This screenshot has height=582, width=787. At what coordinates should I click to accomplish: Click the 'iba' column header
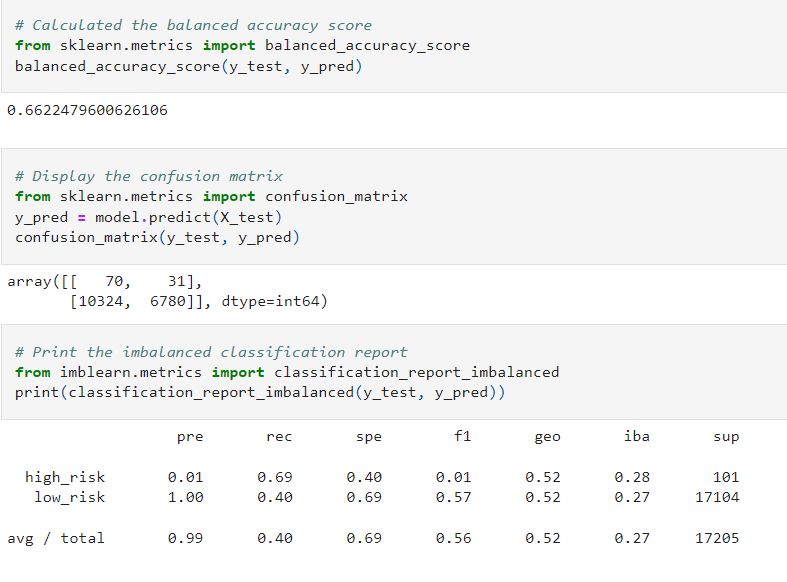coord(637,436)
